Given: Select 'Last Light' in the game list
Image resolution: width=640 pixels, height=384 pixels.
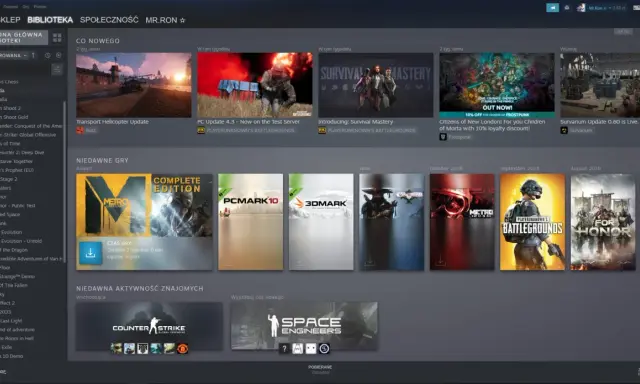Looking at the screenshot, I should (x=11, y=321).
